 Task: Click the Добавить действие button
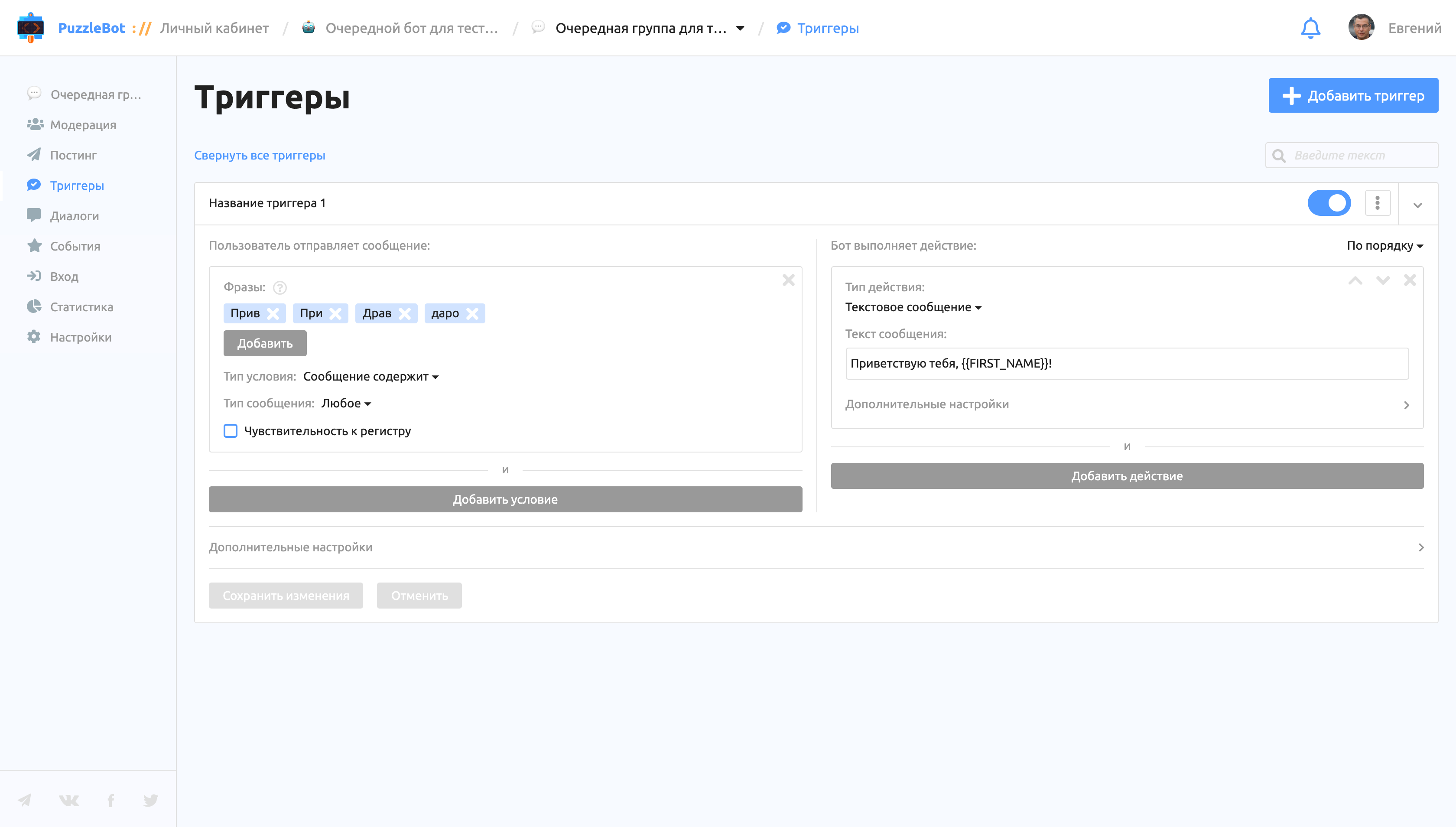tap(1127, 476)
